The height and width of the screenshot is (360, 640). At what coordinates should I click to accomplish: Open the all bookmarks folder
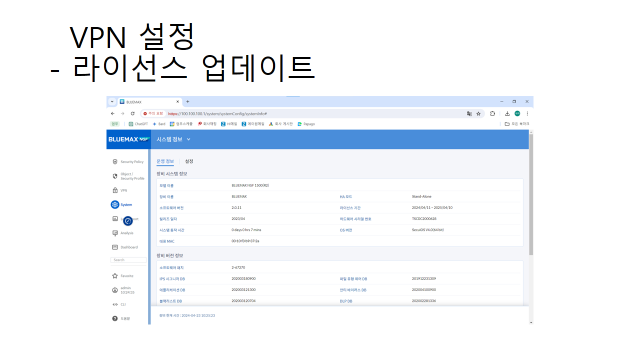point(517,124)
